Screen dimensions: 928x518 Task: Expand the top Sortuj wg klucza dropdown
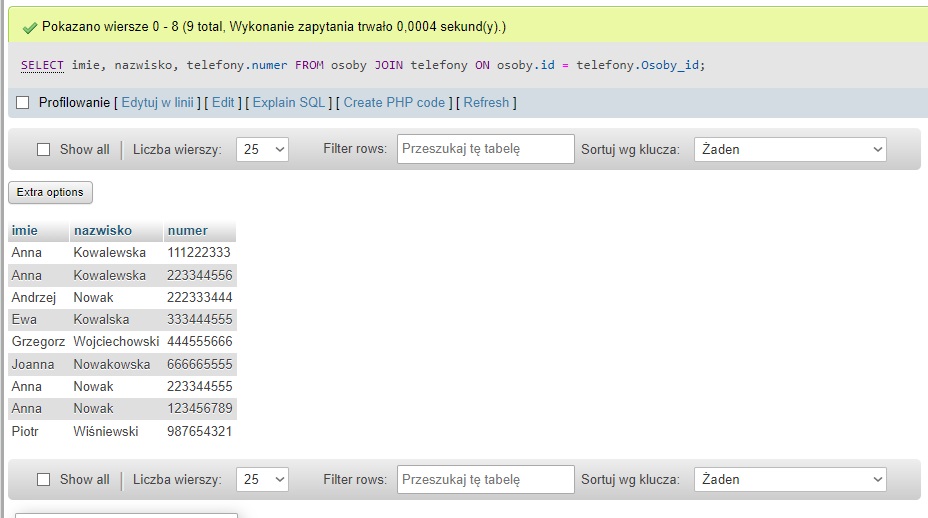point(790,149)
